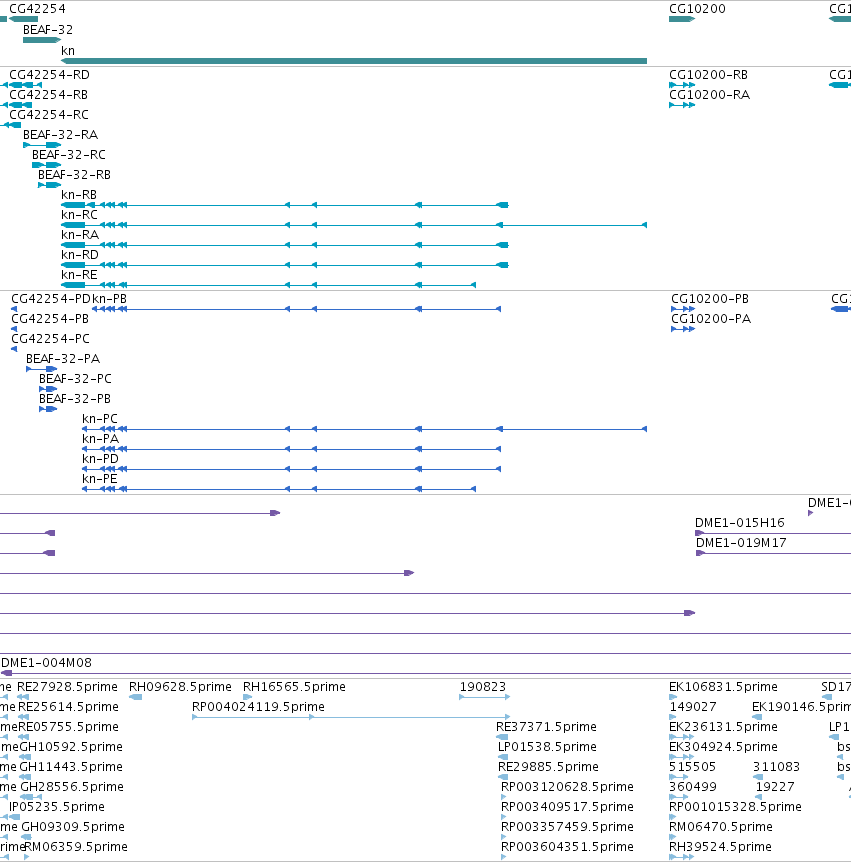Open transcript label BEAF-32-RB
The width and height of the screenshot is (851, 862).
pos(74,175)
